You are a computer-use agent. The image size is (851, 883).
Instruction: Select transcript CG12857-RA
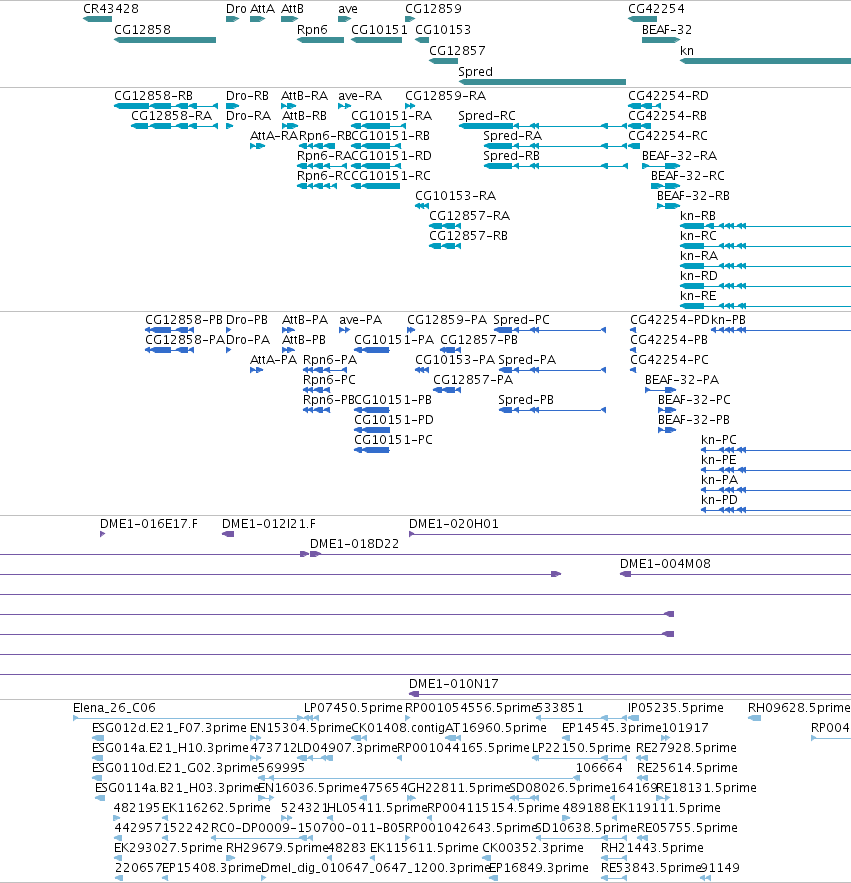pos(445,226)
